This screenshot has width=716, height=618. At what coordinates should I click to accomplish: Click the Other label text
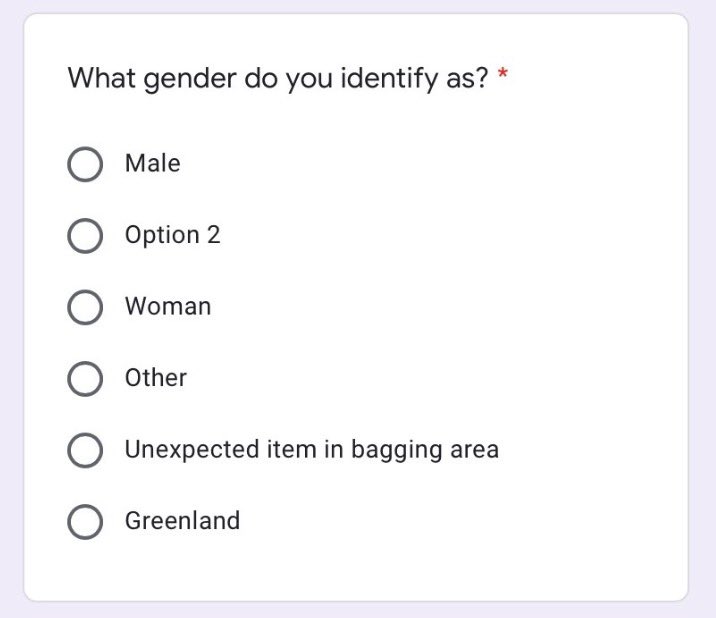tap(155, 378)
